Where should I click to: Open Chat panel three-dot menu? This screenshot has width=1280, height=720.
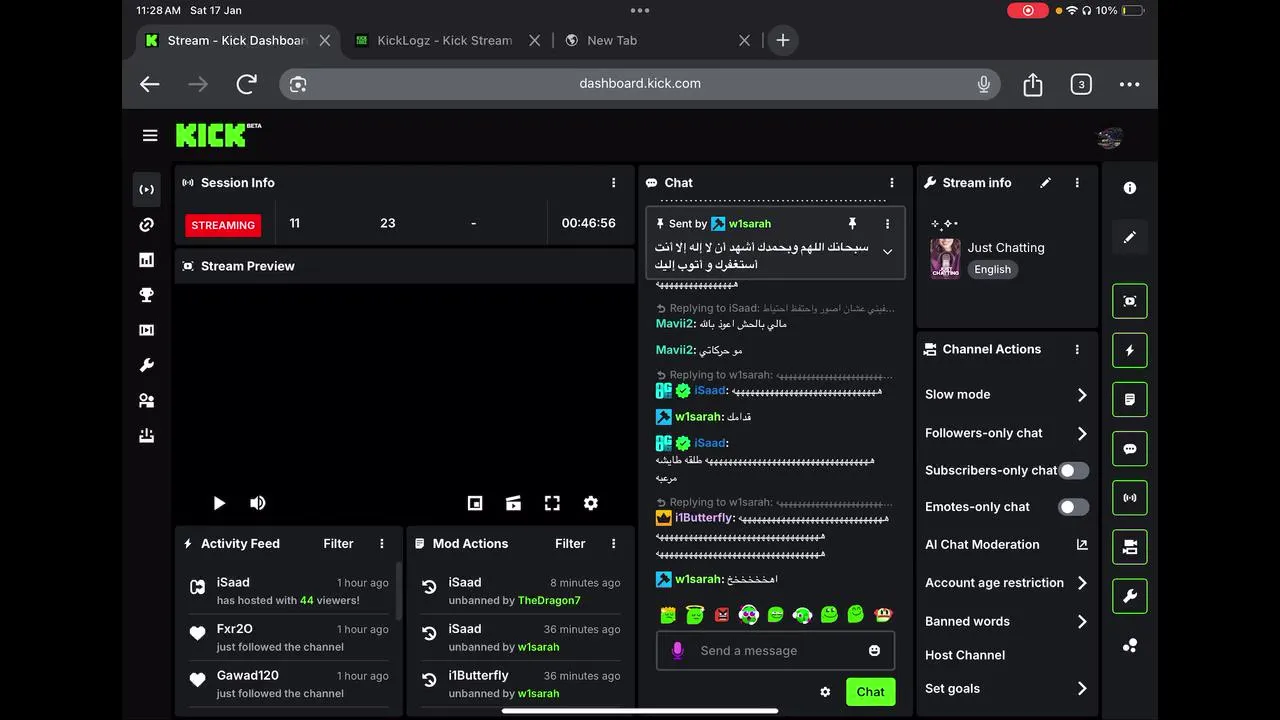coord(892,183)
